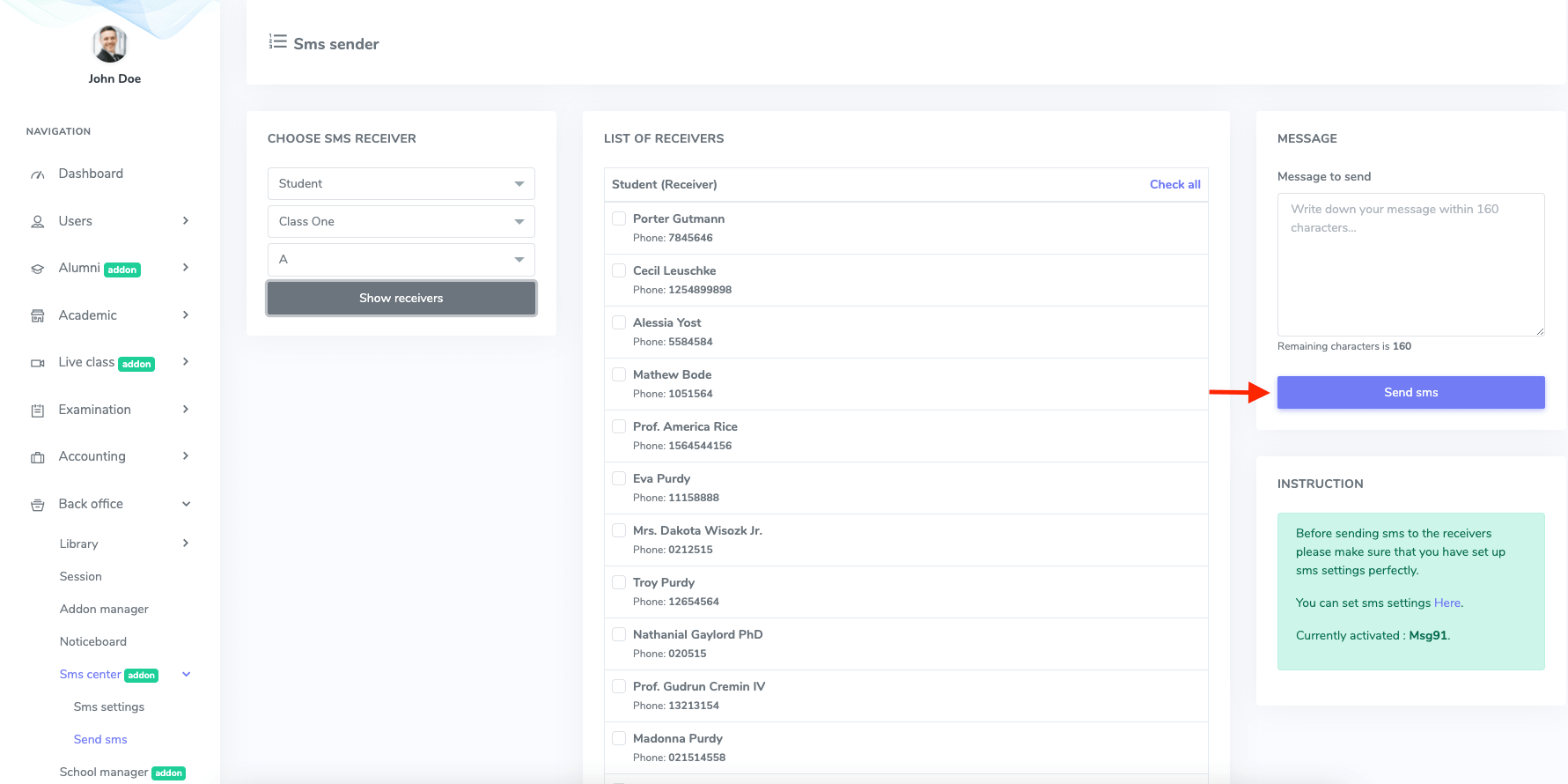Click the Live class camera icon
The height and width of the screenshot is (784, 1568).
[38, 363]
